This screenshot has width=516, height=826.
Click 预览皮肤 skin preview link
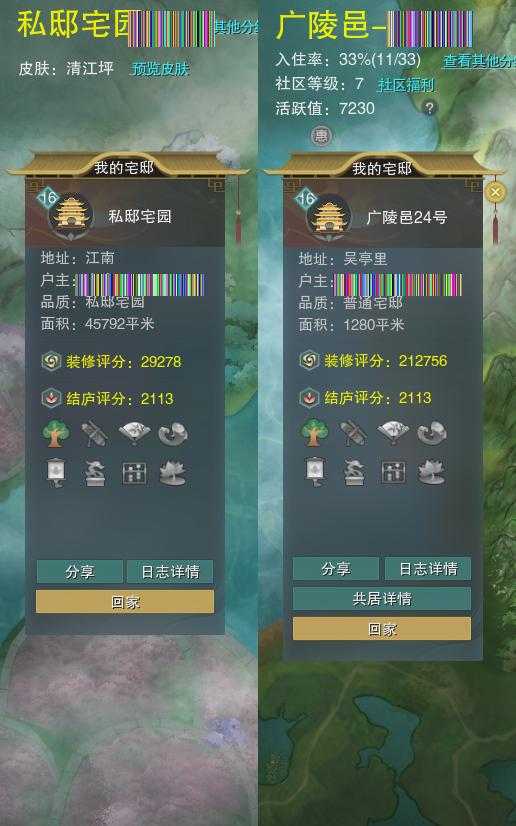tap(160, 69)
